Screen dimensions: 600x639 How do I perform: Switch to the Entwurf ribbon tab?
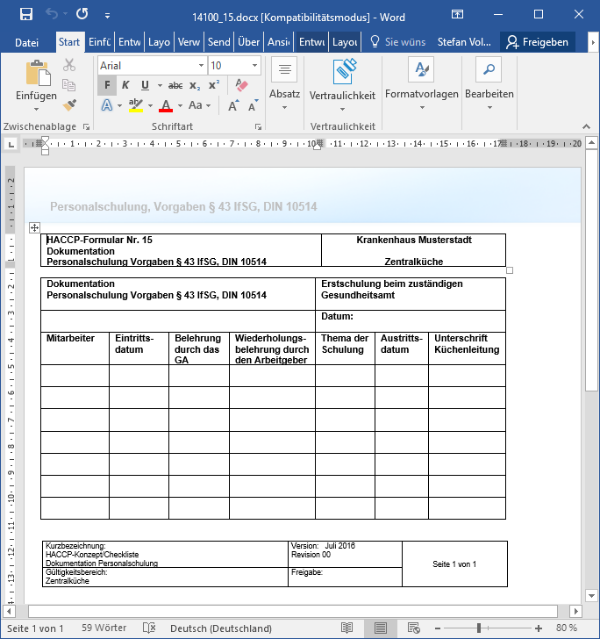click(x=128, y=42)
